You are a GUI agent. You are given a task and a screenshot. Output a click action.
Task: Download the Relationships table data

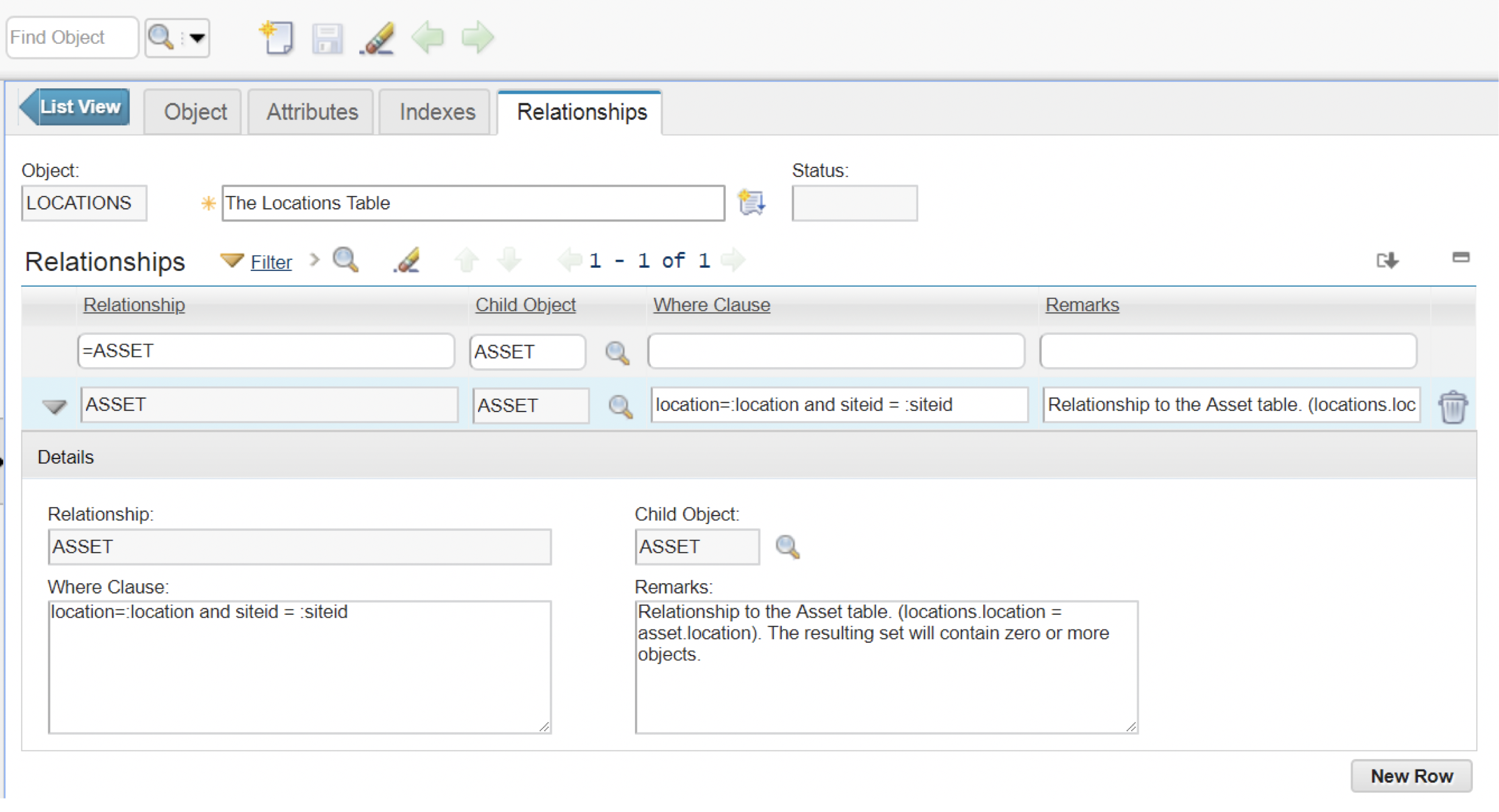click(x=1387, y=261)
